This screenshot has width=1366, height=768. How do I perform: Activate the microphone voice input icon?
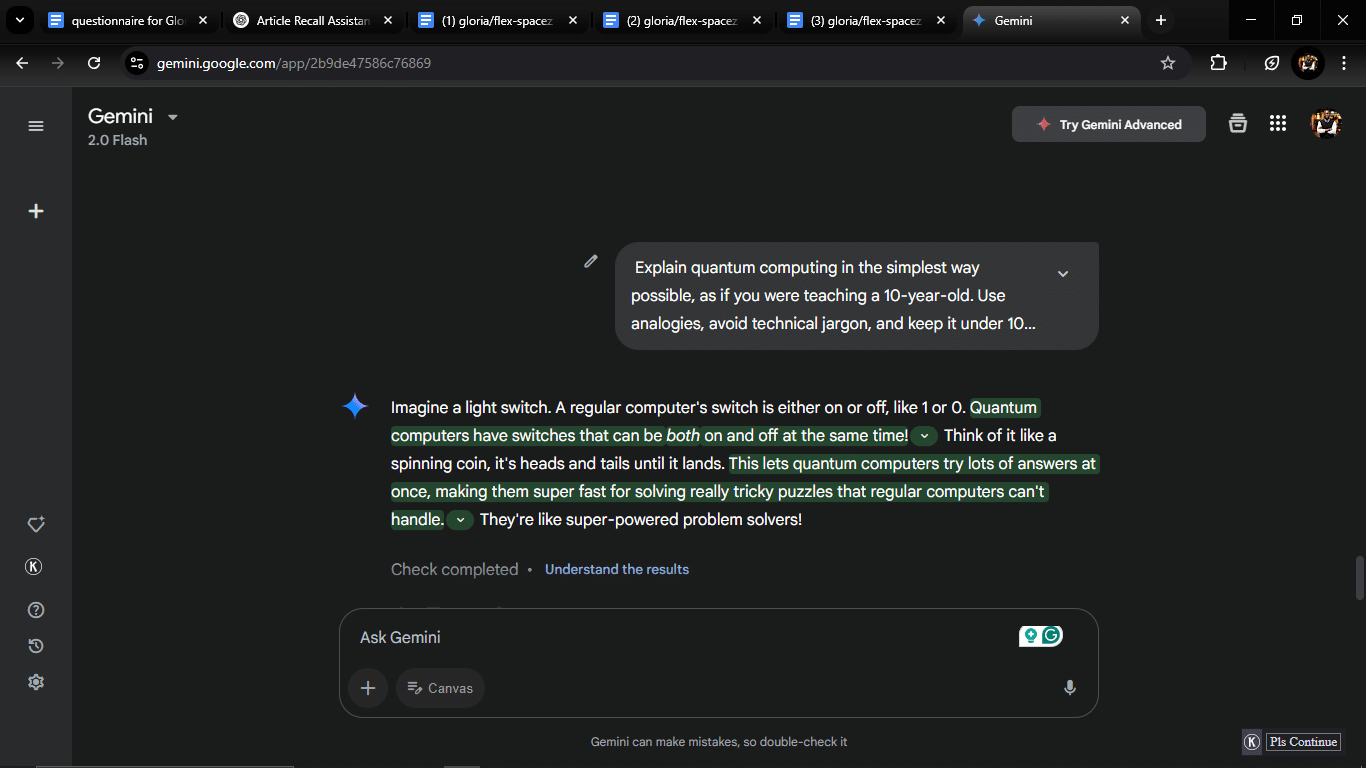1070,688
